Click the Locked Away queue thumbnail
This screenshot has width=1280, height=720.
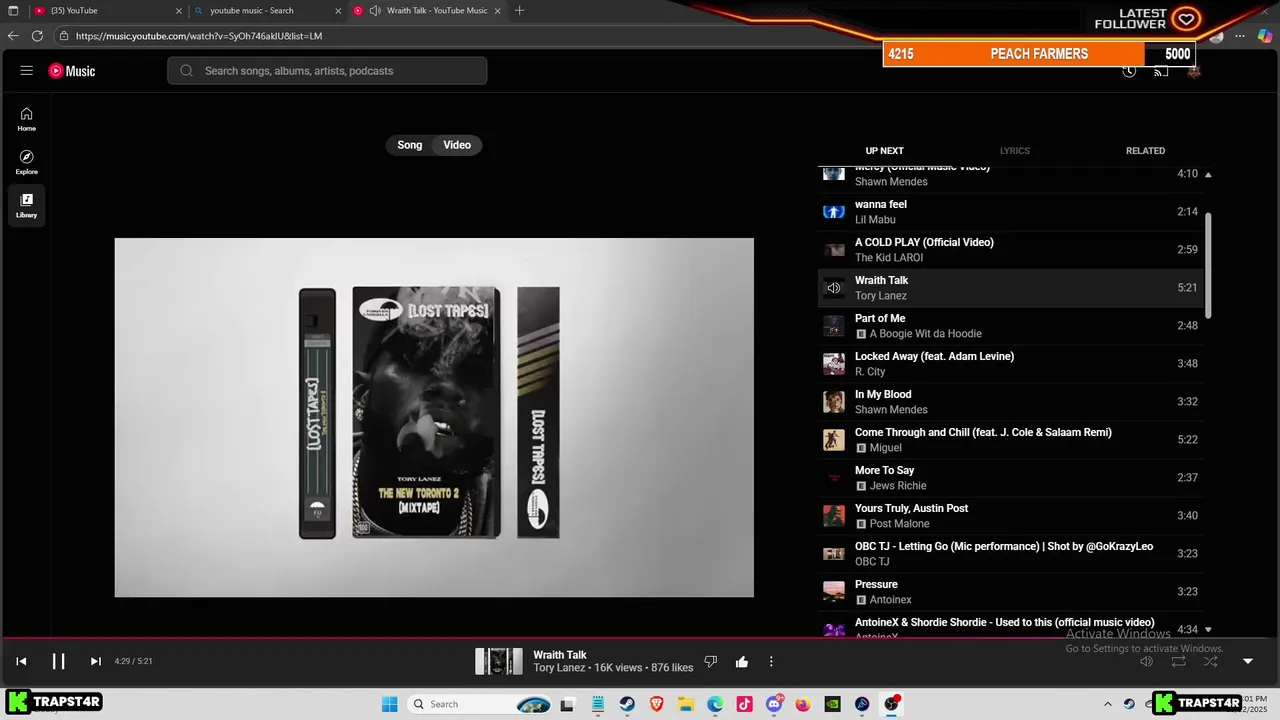point(833,364)
